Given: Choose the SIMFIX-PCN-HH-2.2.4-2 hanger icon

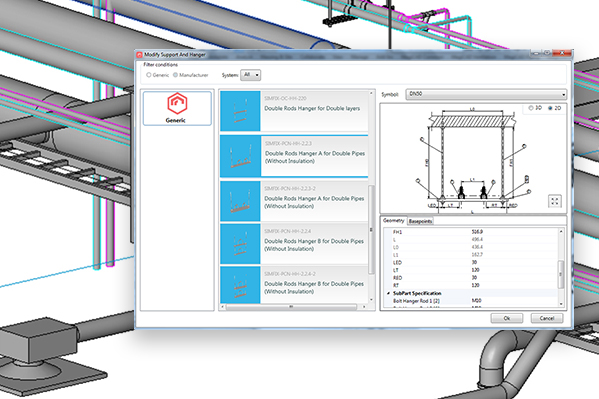Looking at the screenshot, I should [x=240, y=285].
